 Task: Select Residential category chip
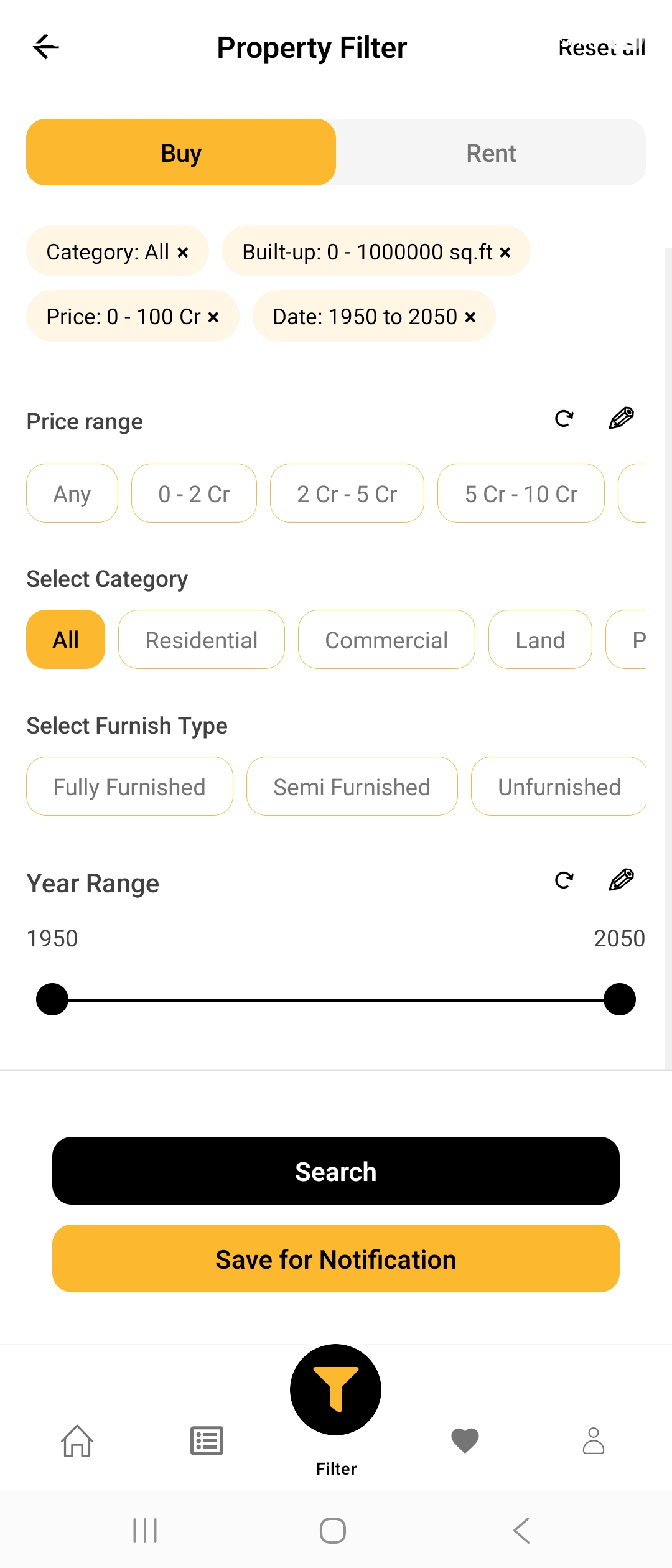pos(201,640)
